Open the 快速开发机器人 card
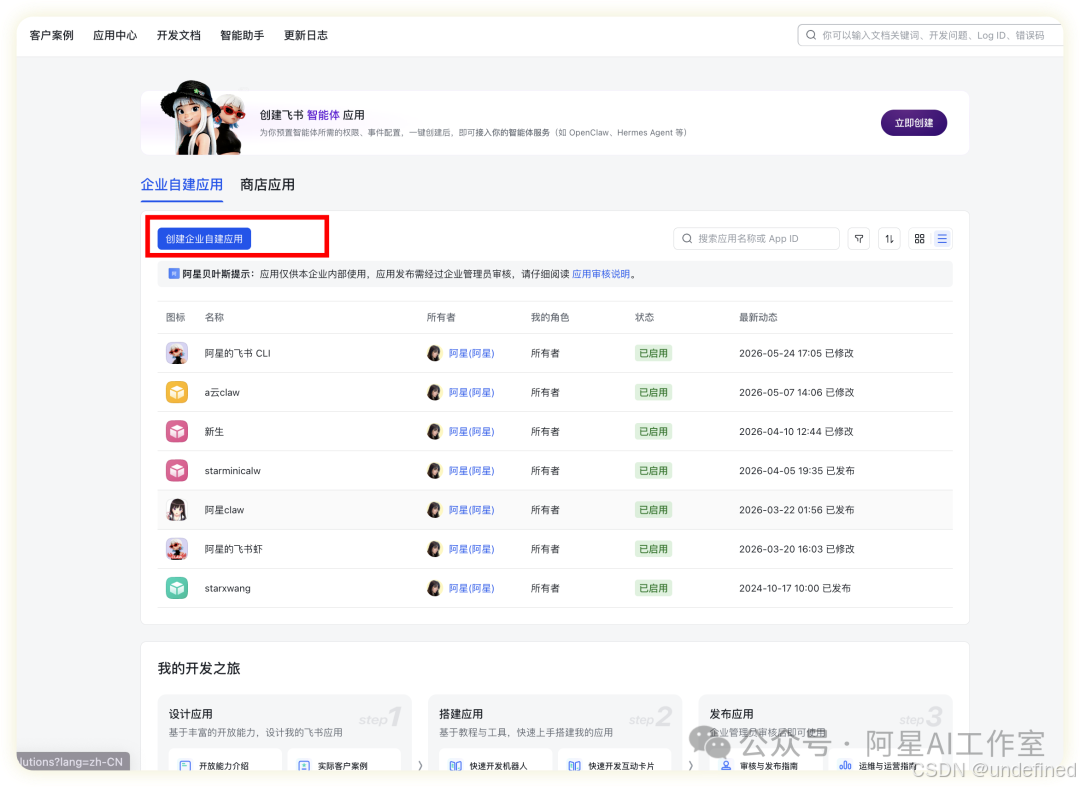This screenshot has height=787, width=1080. [x=495, y=760]
